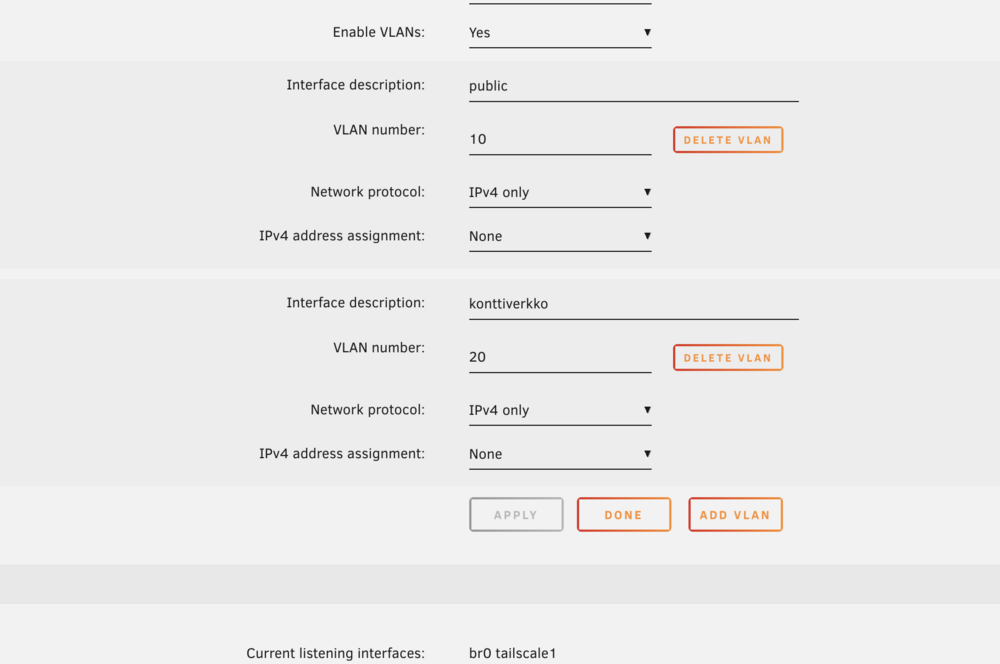Viewport: 1000px width, 664px height.
Task: Expand Network protocol dropdown for konttiverkko VLAN
Action: tap(560, 410)
